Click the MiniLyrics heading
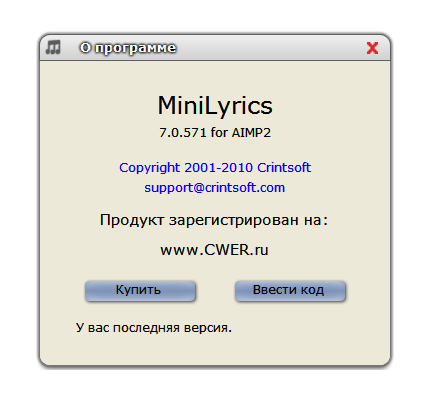The width and height of the screenshot is (438, 415). (x=215, y=106)
